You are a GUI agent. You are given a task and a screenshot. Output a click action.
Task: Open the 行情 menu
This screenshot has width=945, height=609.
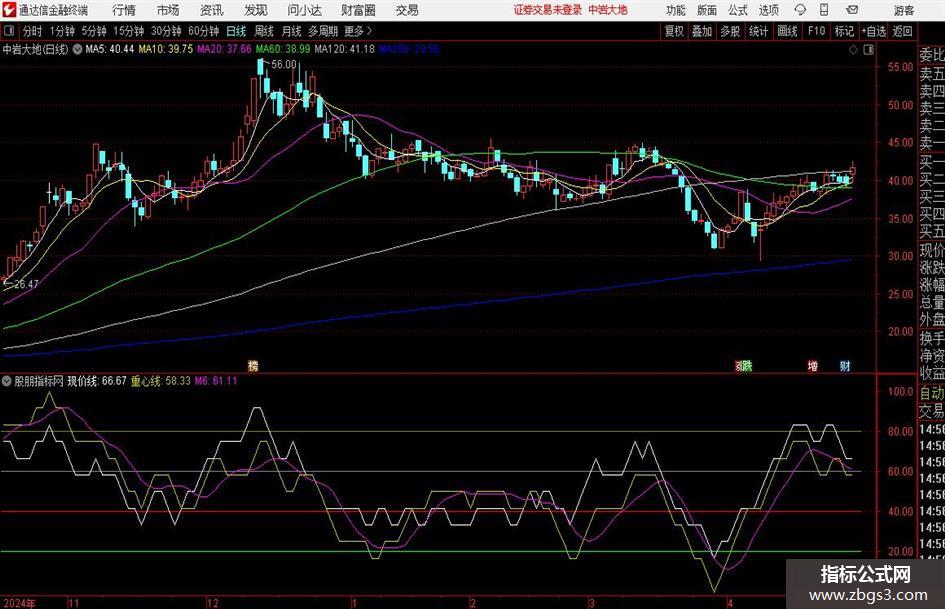tap(124, 10)
